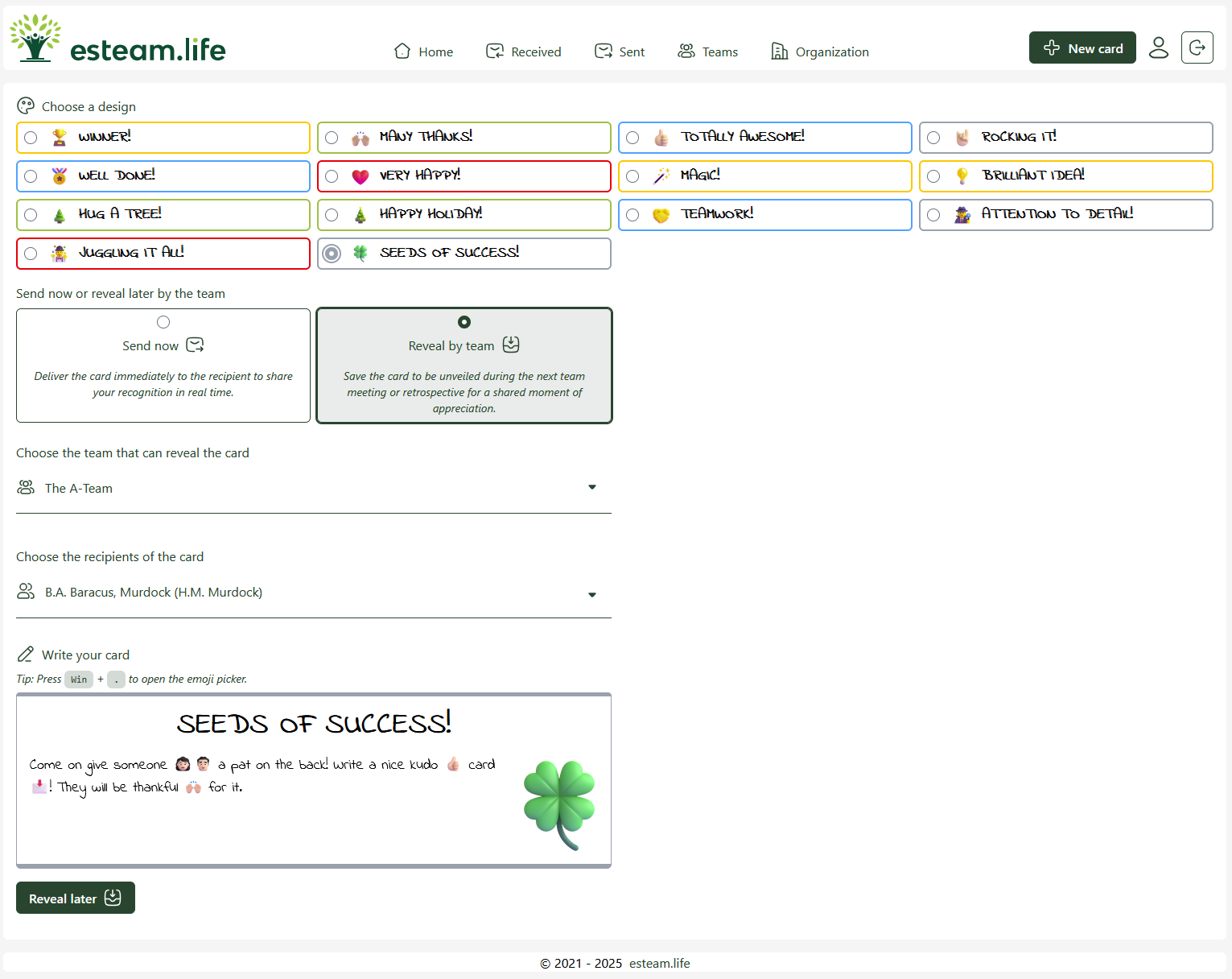Viewport: 1232px width, 979px height.
Task: Click the Teams people icon
Action: pyautogui.click(x=686, y=50)
